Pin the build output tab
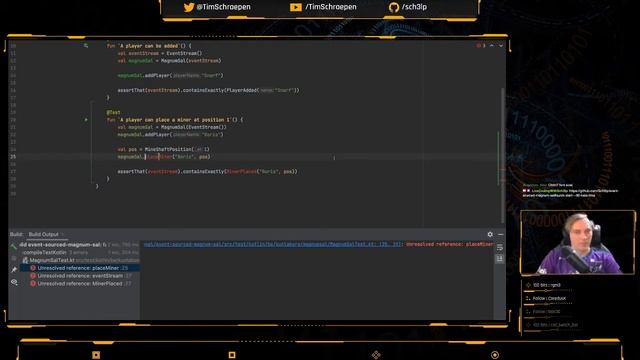Viewport: 640px width, 360px height. tap(14, 269)
